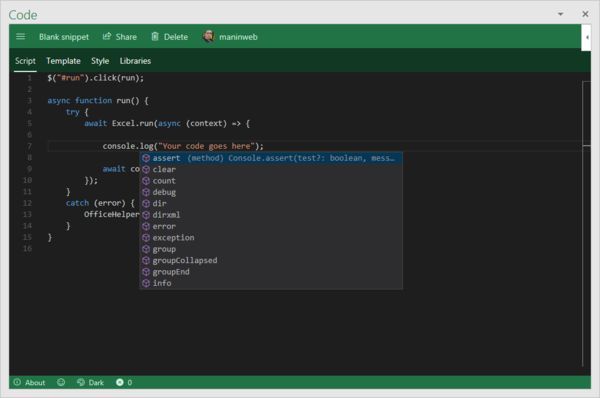Screen dimensions: 600x398
Task: Click the smiley feedback icon
Action: pos(61,382)
